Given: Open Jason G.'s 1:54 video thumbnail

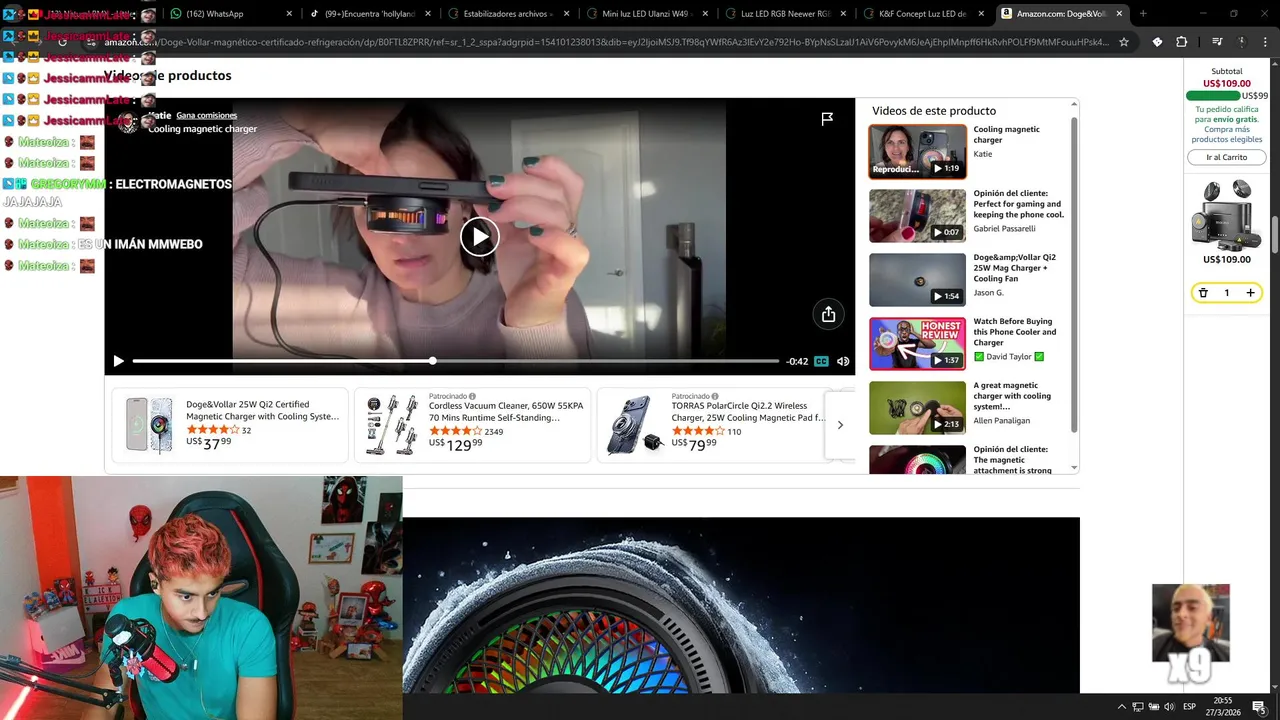Looking at the screenshot, I should (917, 279).
